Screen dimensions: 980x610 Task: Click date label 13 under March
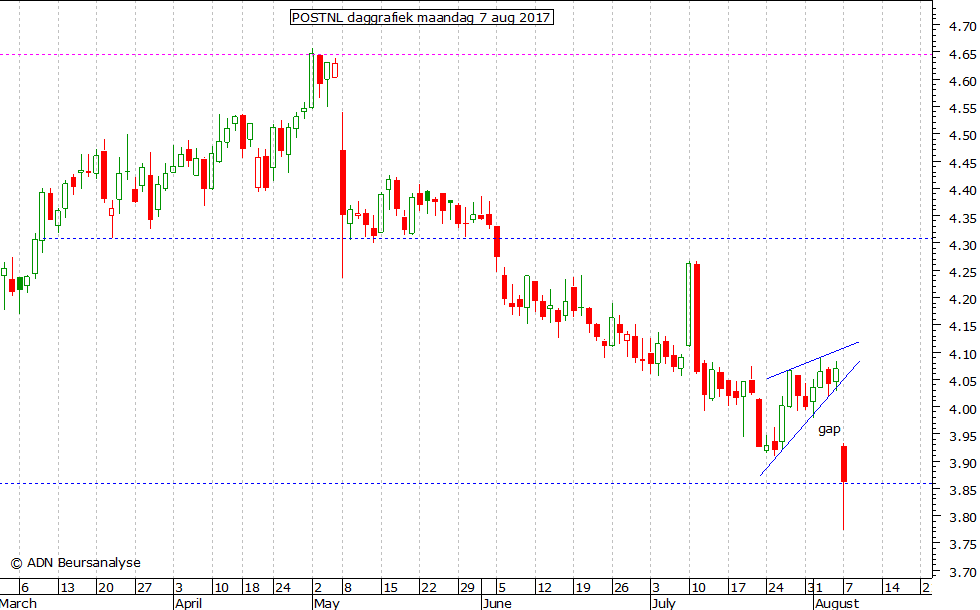(x=67, y=588)
